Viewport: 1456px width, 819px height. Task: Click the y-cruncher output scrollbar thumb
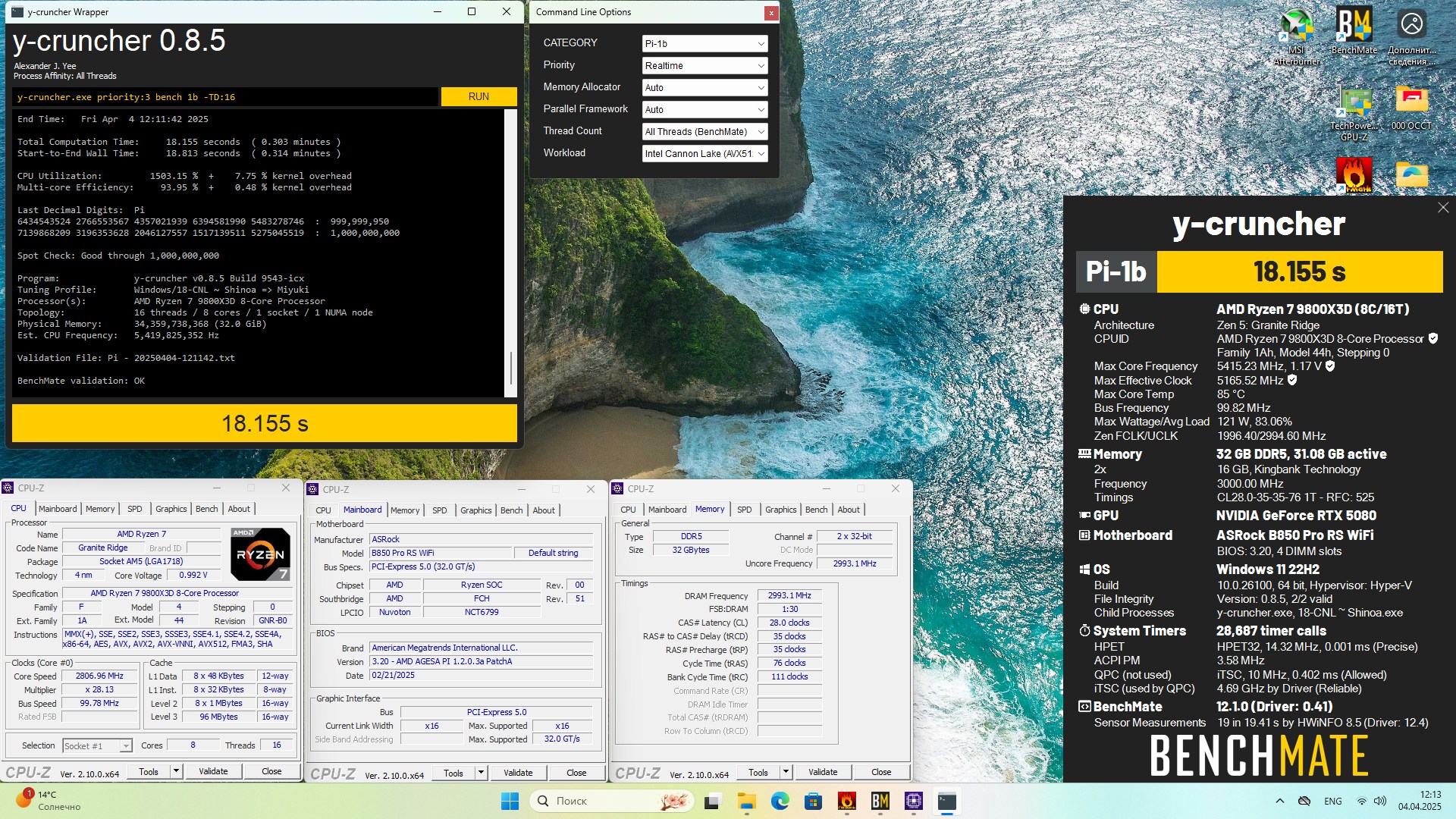[511, 368]
